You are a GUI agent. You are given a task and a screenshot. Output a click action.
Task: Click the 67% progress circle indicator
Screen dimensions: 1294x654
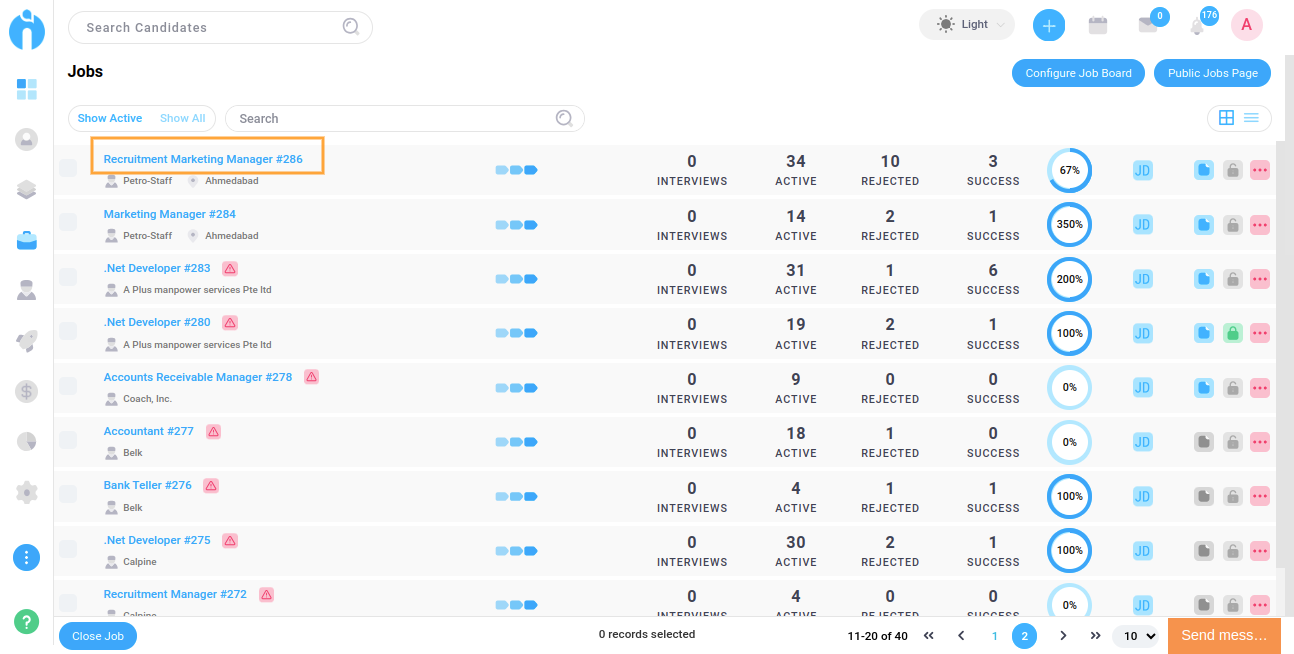click(1069, 170)
